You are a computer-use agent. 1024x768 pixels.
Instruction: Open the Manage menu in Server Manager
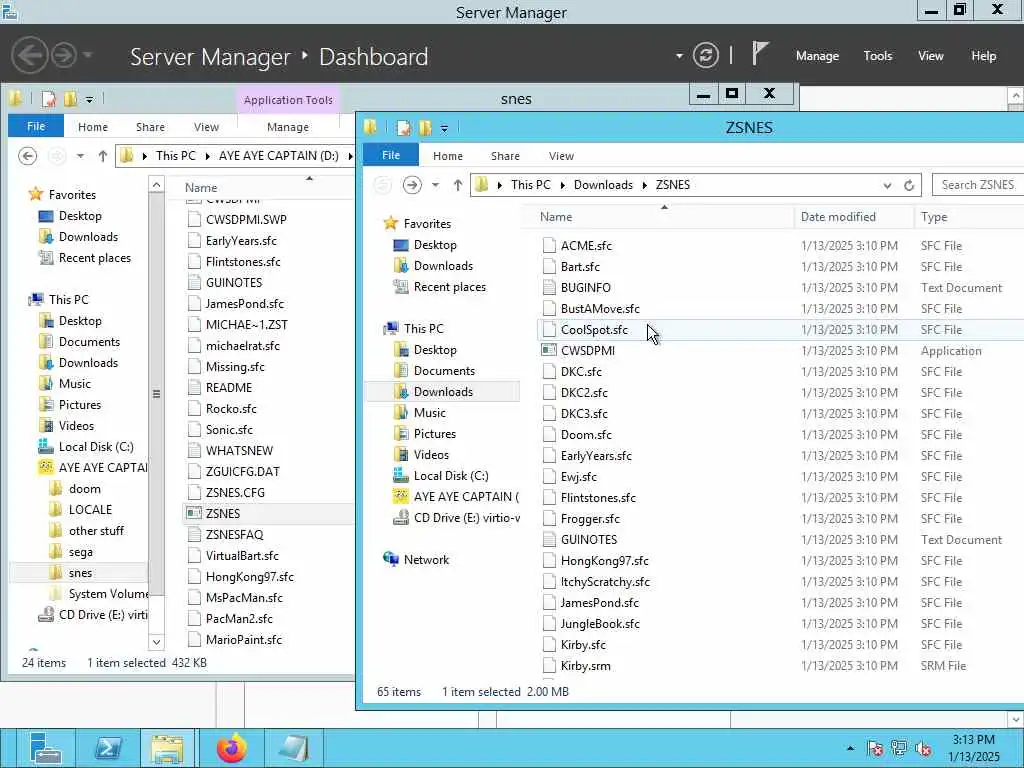pos(817,56)
